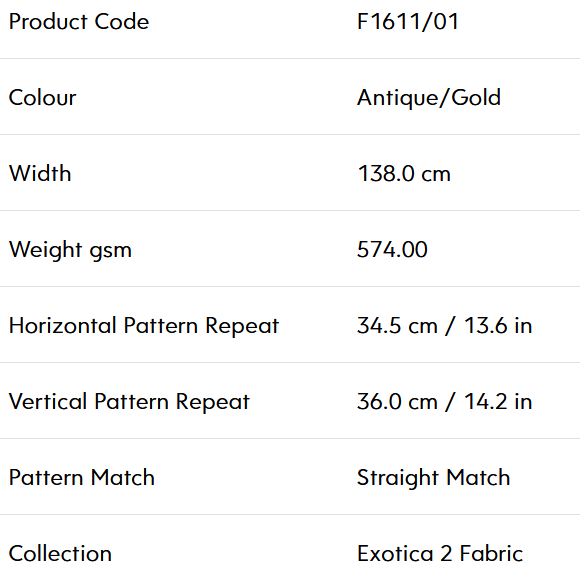
Task: Click the 138.0 cm width value
Action: point(404,173)
